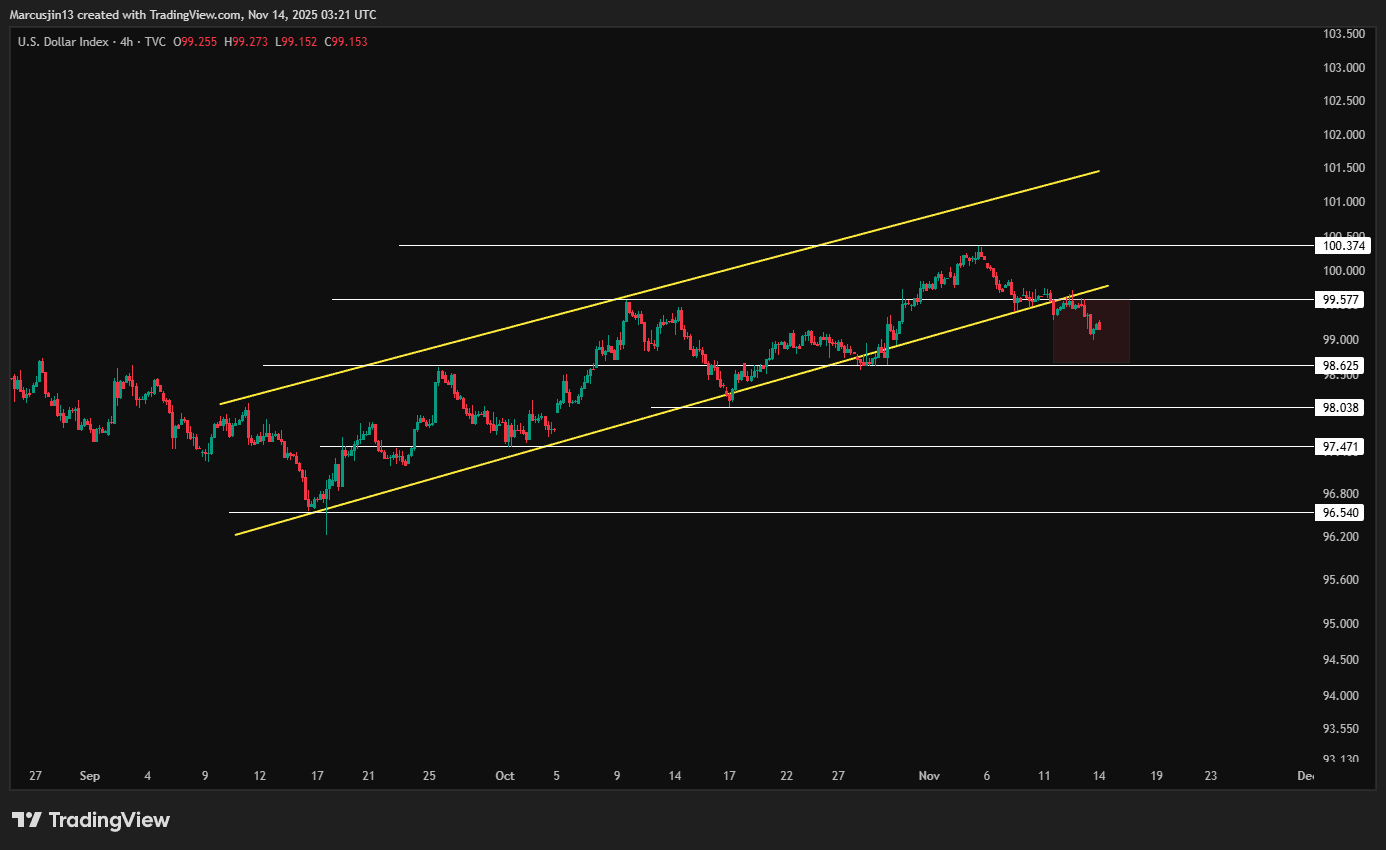Click the open value O99.255
The image size is (1386, 850).
(196, 41)
